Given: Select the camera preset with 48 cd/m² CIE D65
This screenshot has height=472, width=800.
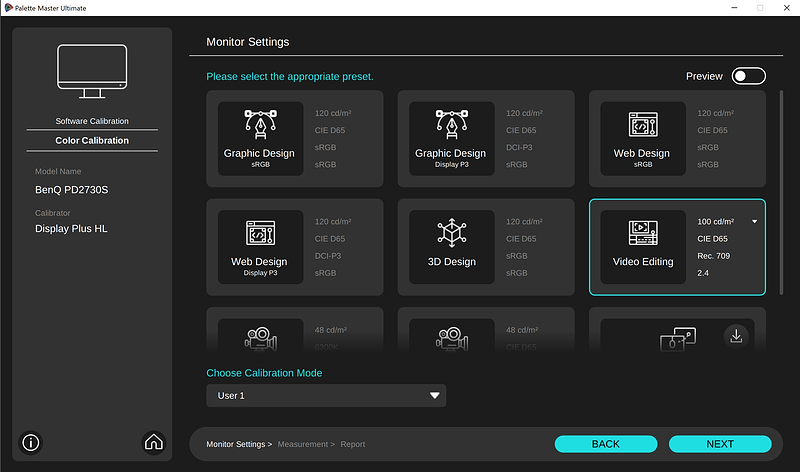Looking at the screenshot, I should 452,338.
